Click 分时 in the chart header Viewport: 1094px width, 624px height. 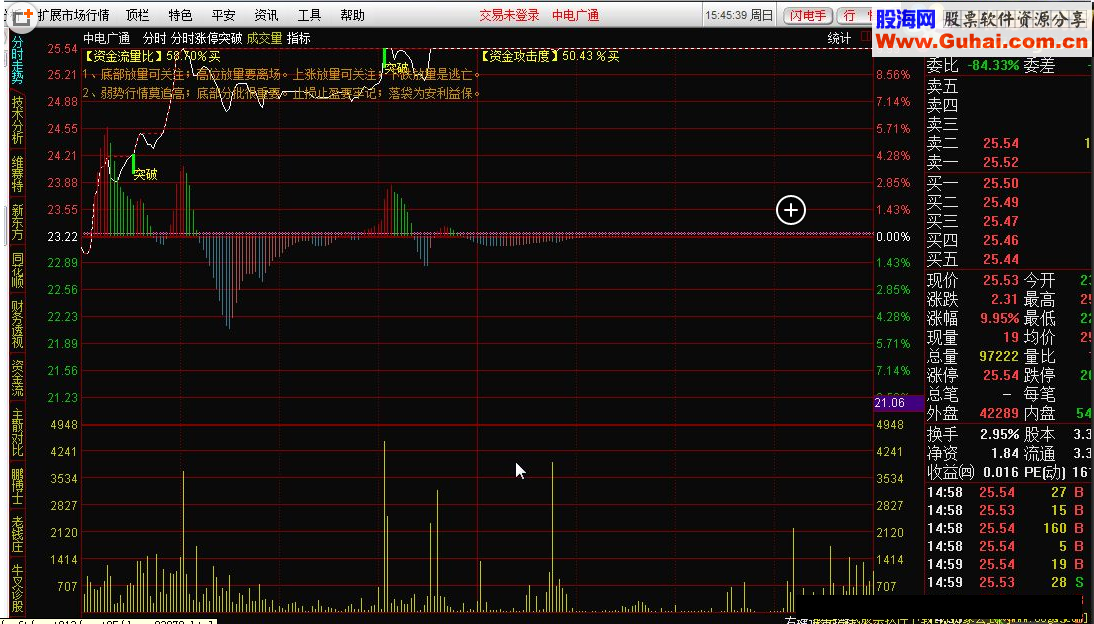coord(154,38)
